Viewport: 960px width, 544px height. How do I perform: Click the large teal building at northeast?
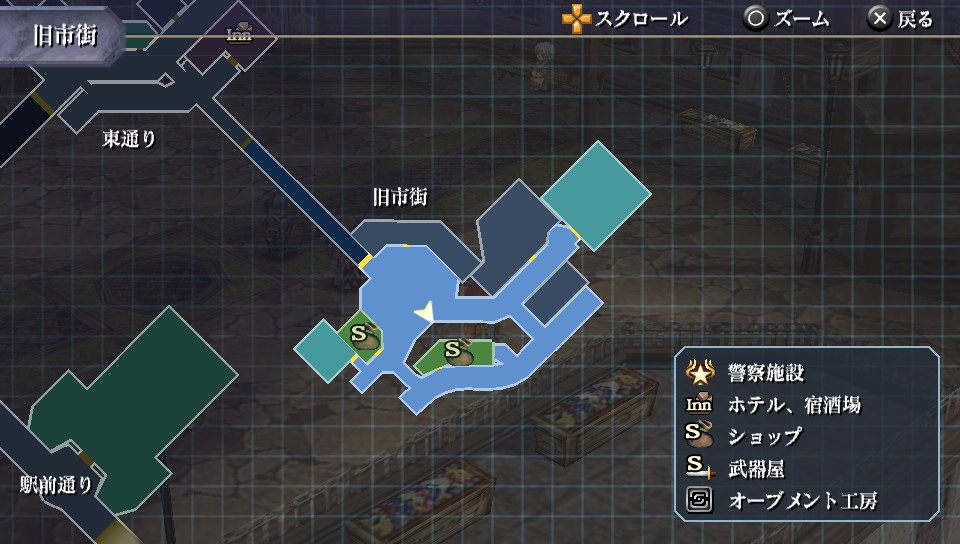596,195
